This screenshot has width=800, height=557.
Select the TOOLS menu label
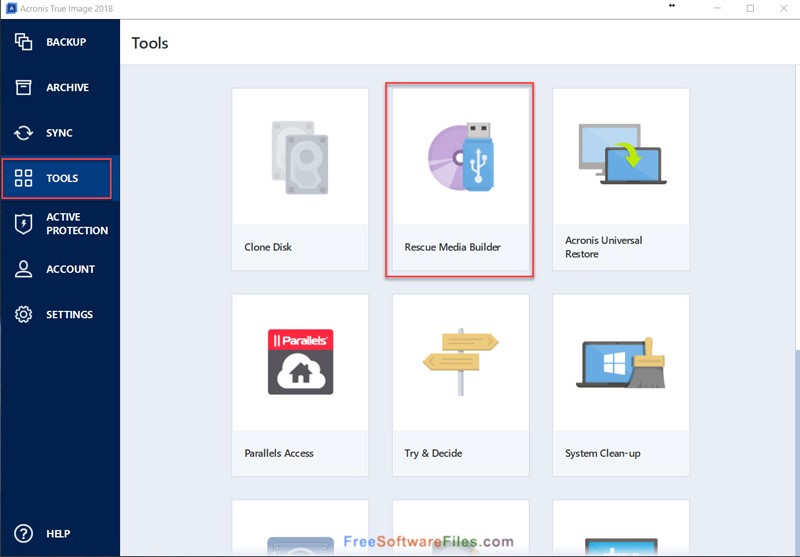[62, 178]
